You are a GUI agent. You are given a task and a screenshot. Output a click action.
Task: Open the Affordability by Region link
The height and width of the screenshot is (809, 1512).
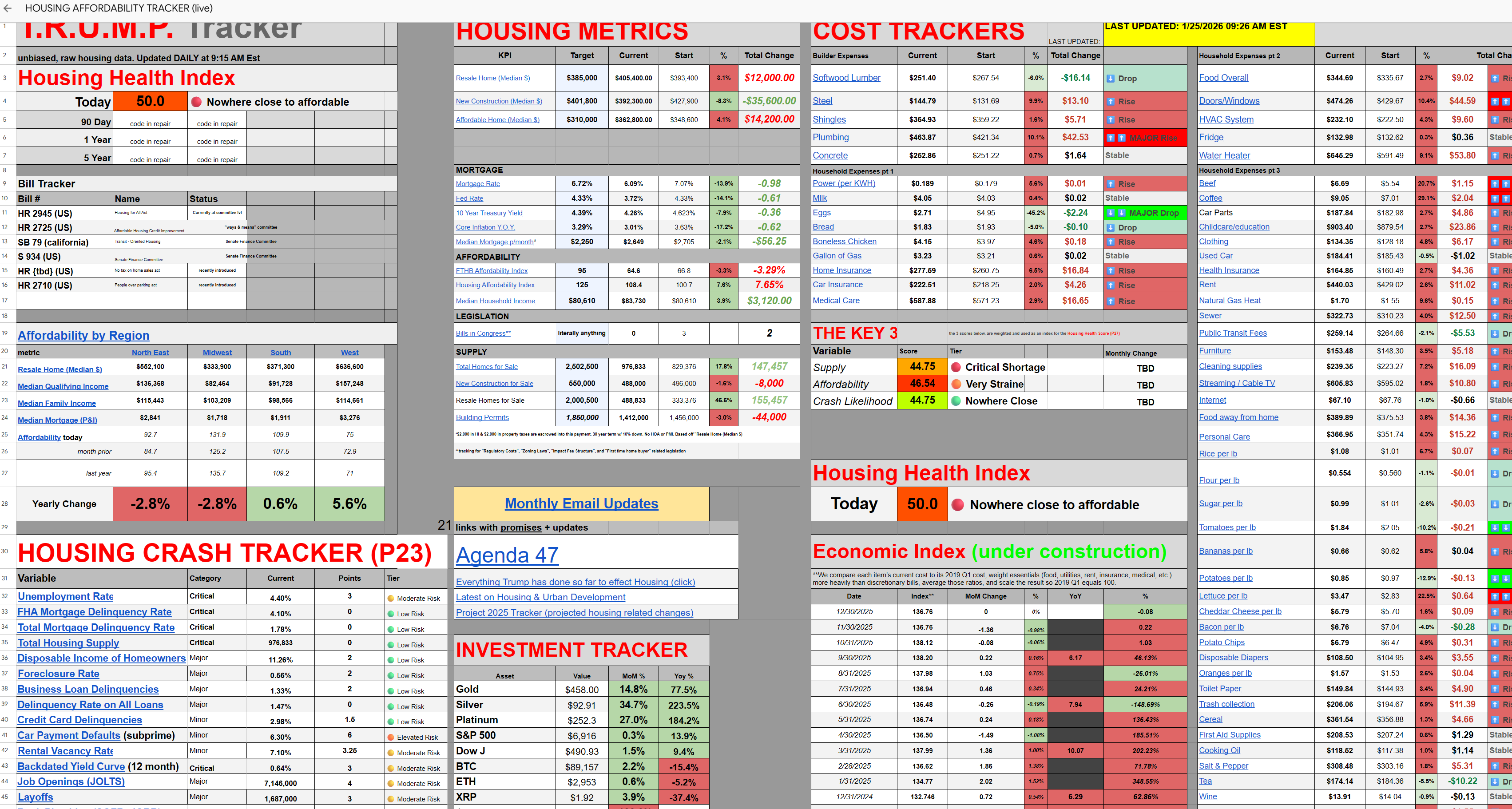pyautogui.click(x=83, y=335)
